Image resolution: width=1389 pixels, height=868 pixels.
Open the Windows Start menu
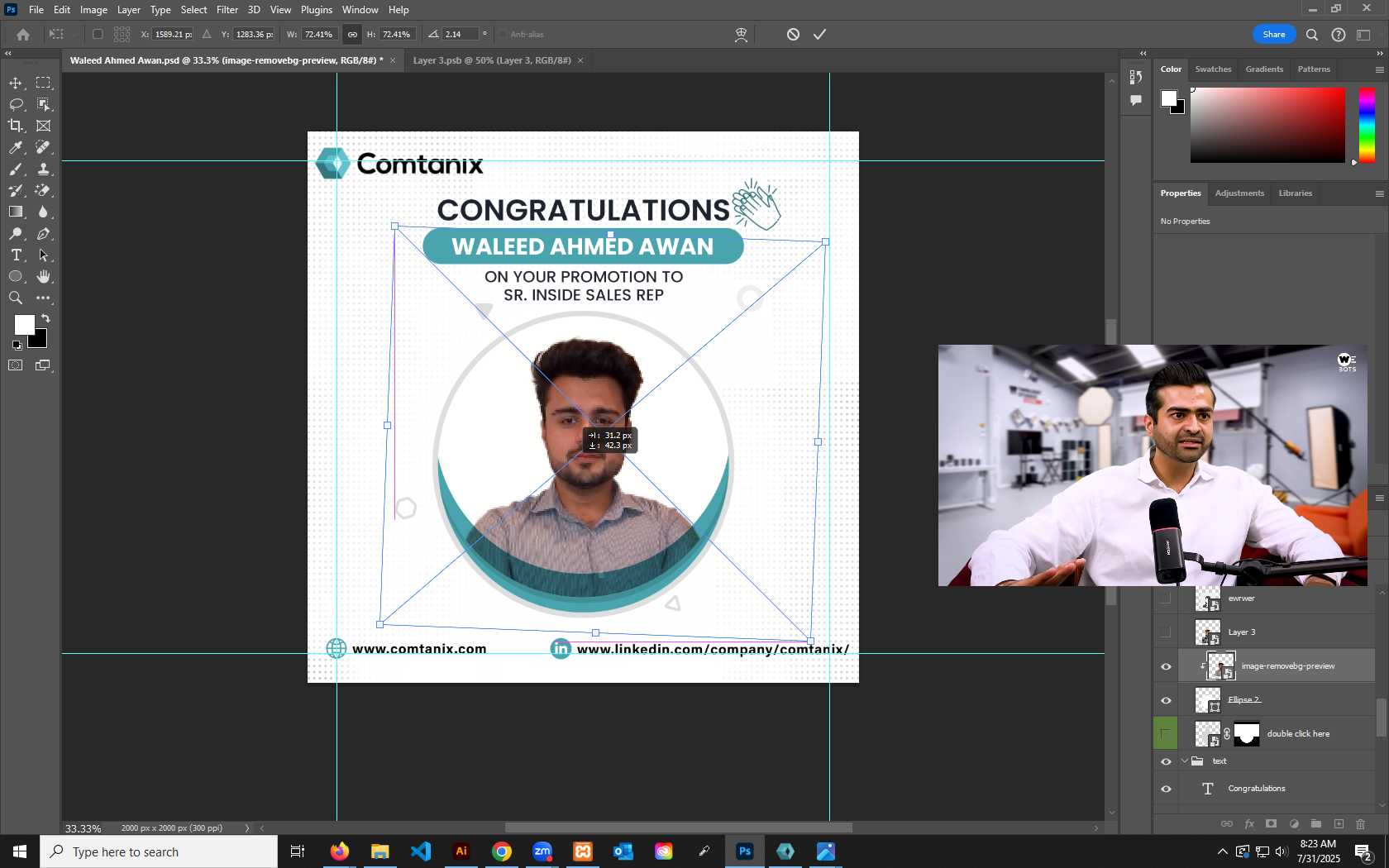pyautogui.click(x=20, y=851)
